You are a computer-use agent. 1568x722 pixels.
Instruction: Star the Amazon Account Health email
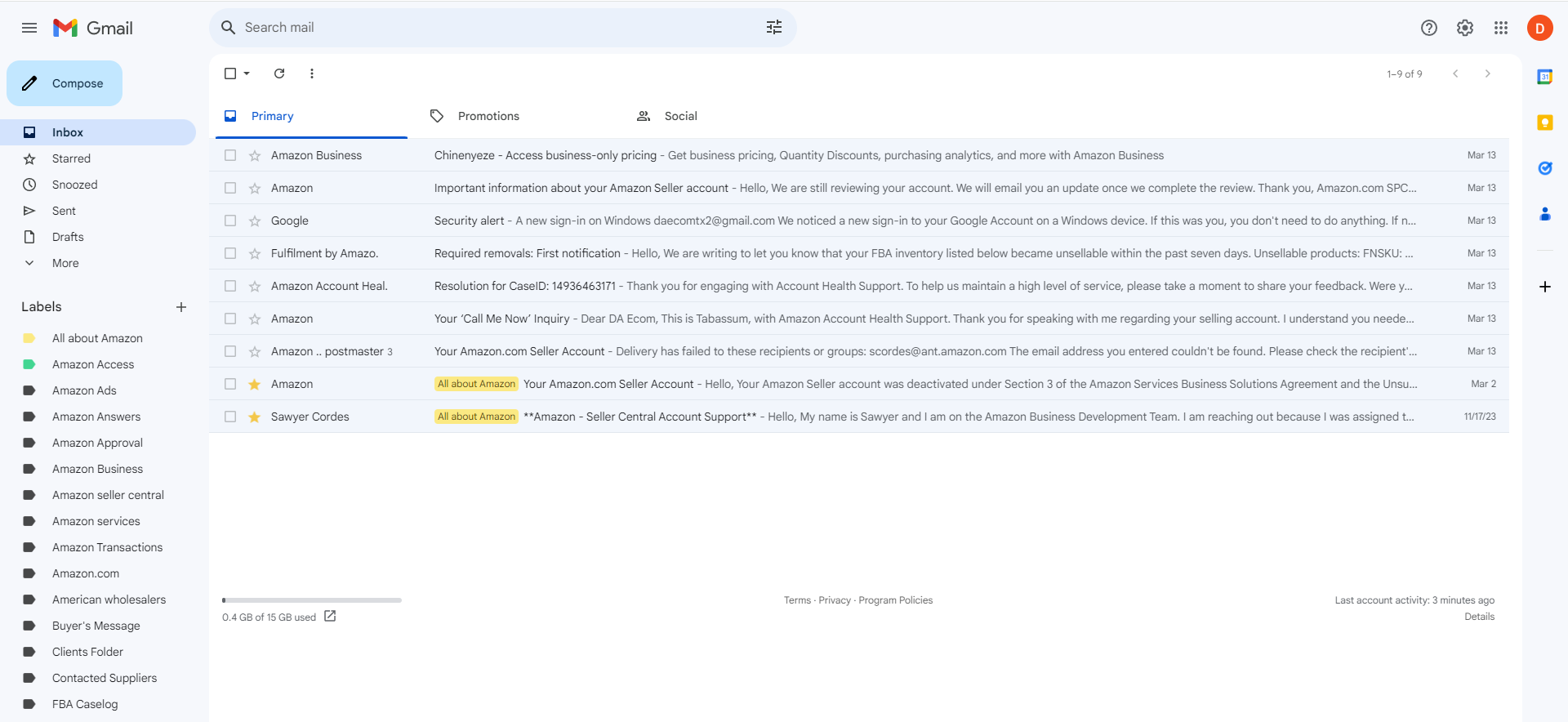255,286
